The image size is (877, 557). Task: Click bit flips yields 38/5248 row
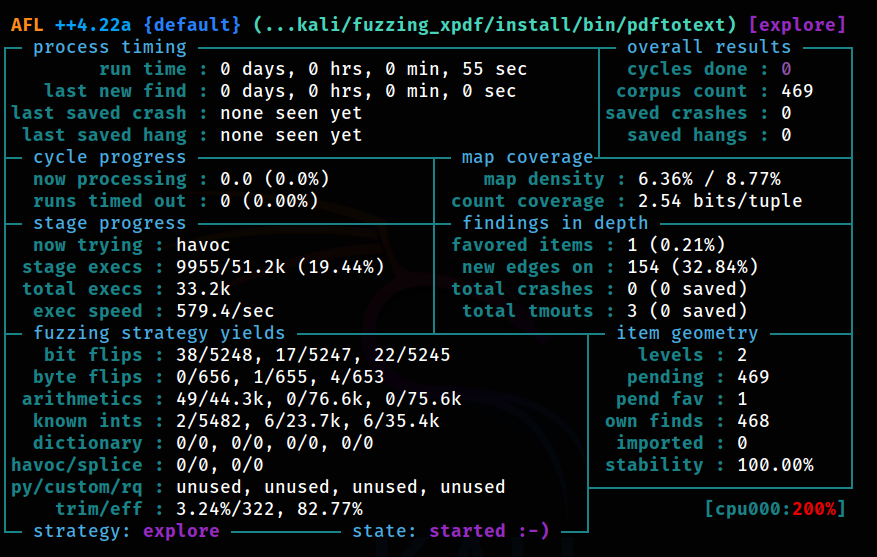(x=313, y=355)
